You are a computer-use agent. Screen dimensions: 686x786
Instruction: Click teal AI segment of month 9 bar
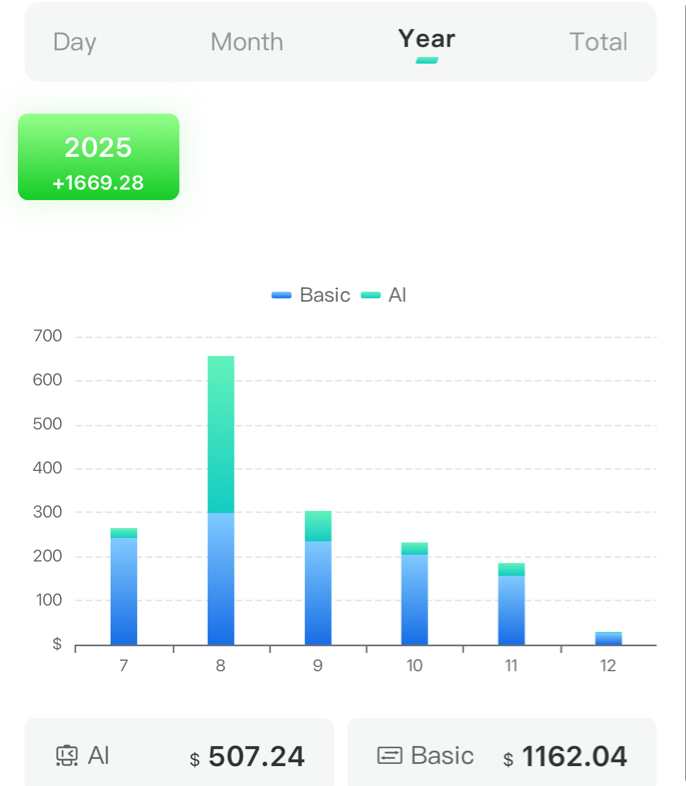318,526
